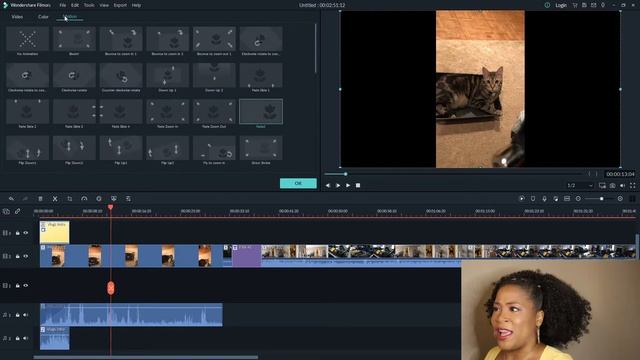This screenshot has height=360, width=640.
Task: Click the timeline zoom slider handle
Action: click(x=601, y=199)
